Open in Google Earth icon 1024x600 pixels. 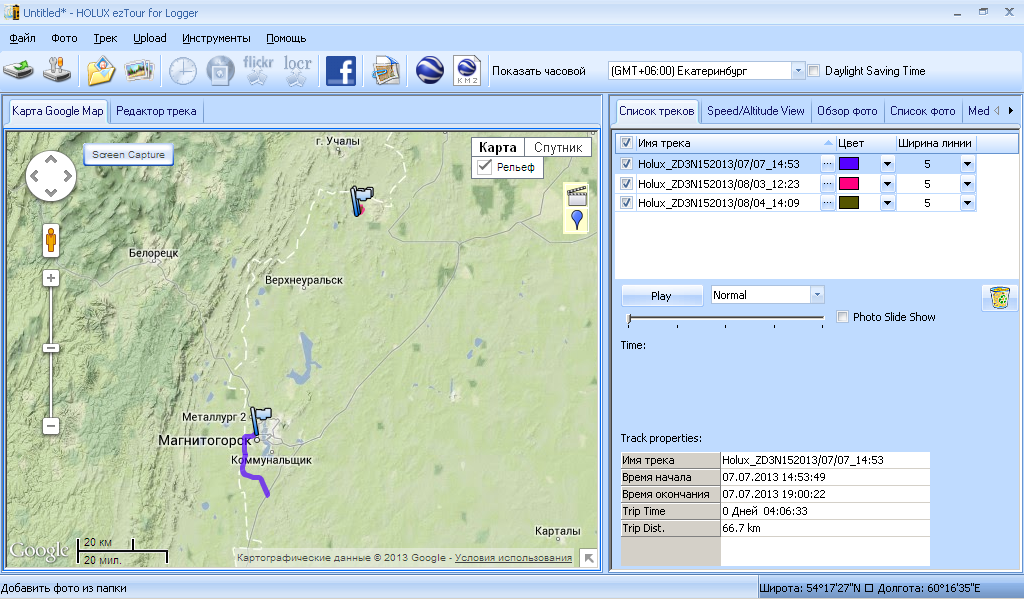[x=430, y=71]
